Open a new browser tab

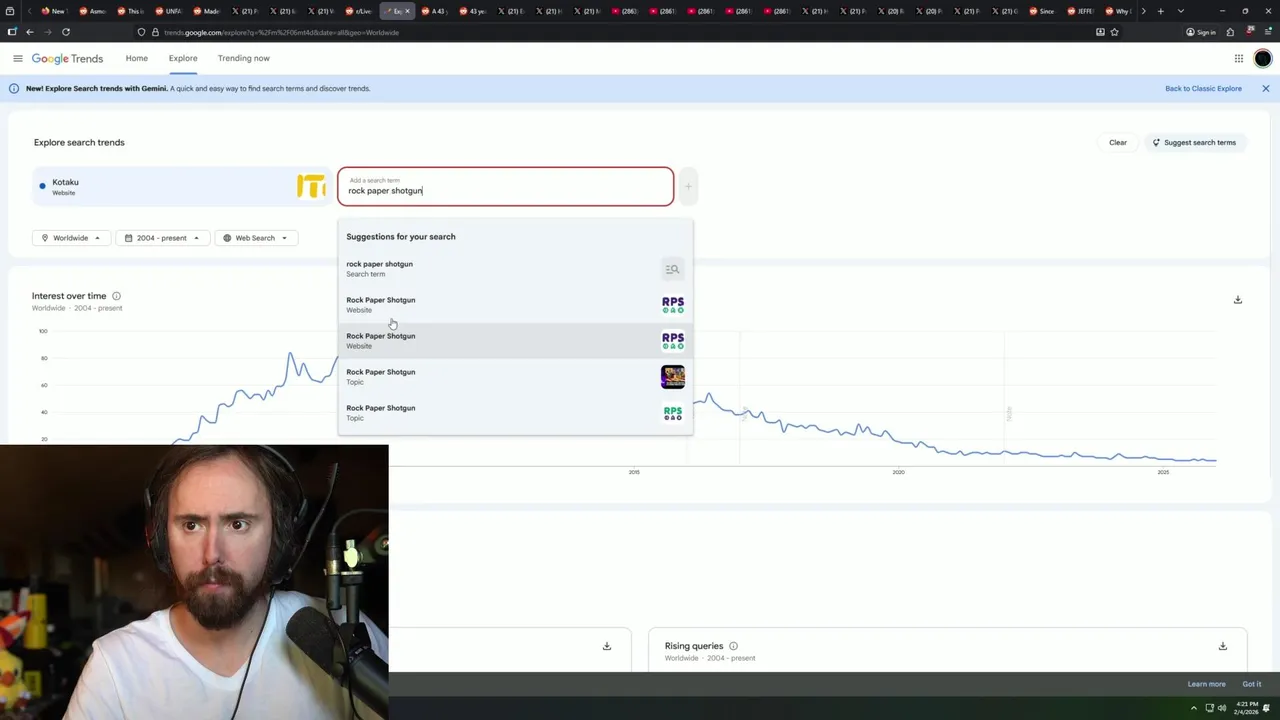[x=1160, y=11]
